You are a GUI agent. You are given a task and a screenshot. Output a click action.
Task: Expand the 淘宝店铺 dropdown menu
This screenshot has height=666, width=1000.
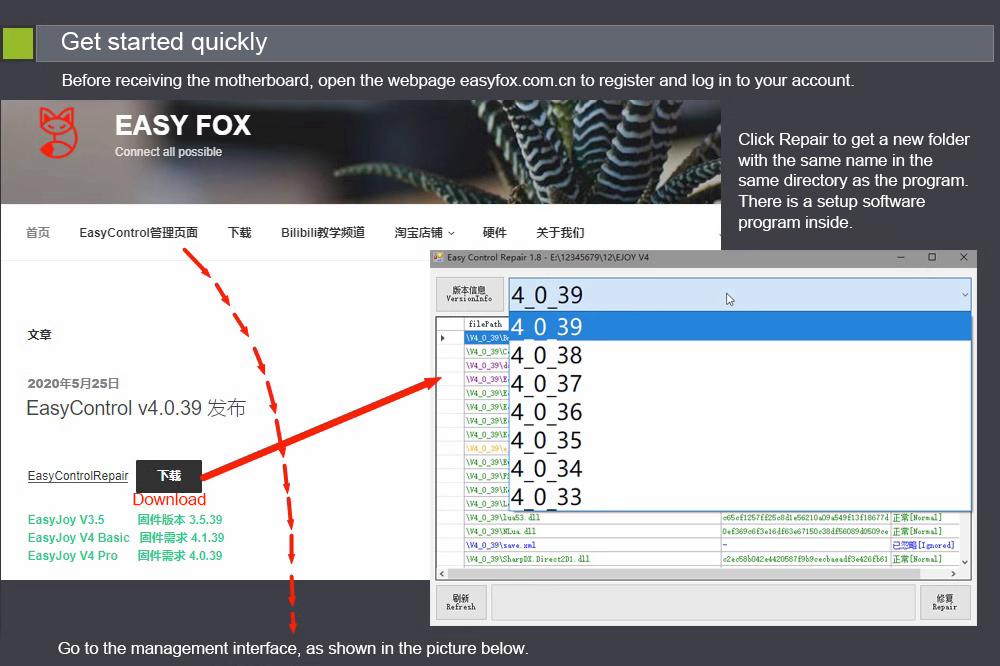tap(424, 233)
